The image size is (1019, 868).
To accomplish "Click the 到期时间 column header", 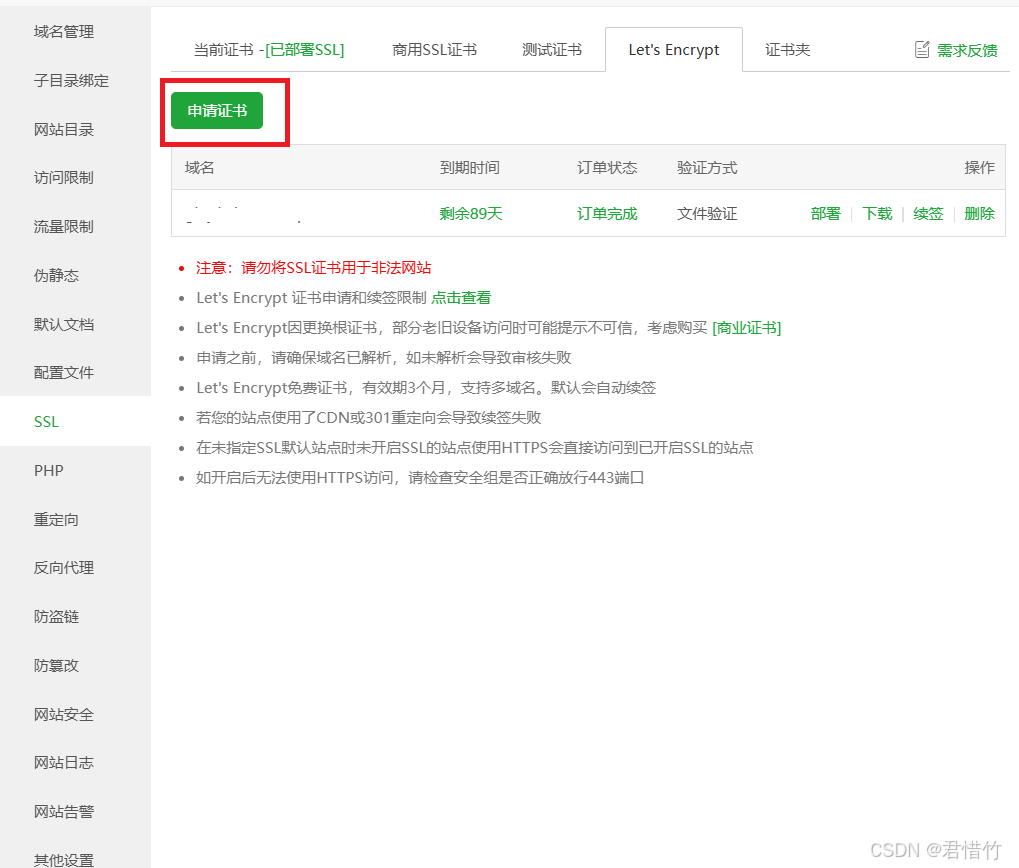I will pyautogui.click(x=470, y=168).
